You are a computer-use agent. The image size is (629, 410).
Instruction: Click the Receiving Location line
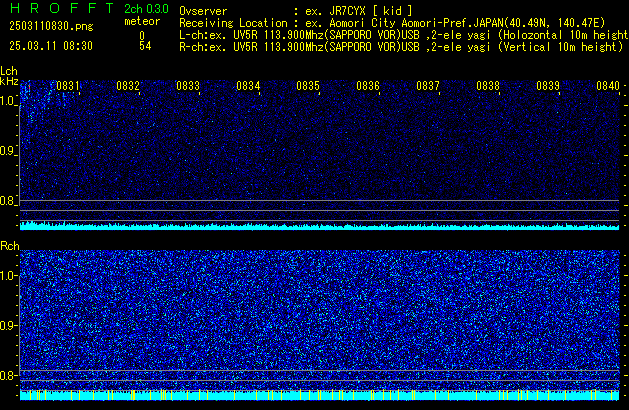[392, 23]
